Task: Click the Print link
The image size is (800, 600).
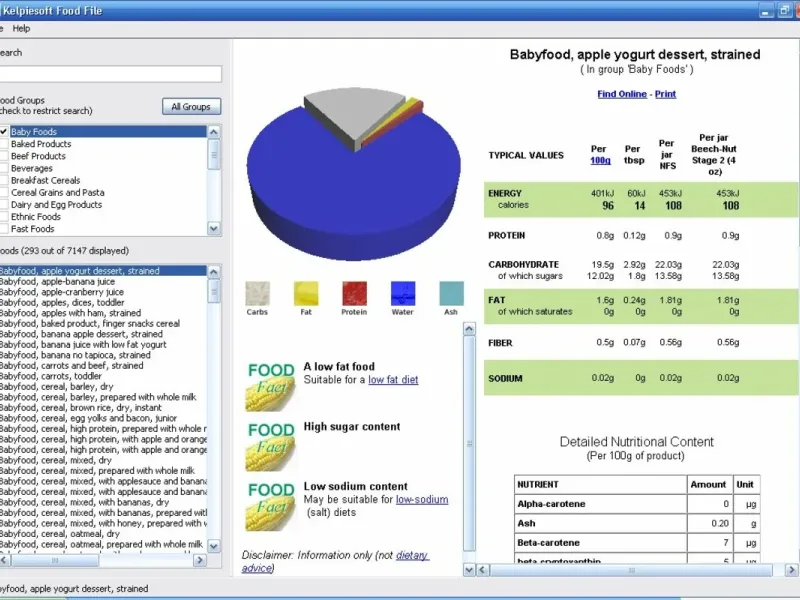Action: pyautogui.click(x=665, y=94)
